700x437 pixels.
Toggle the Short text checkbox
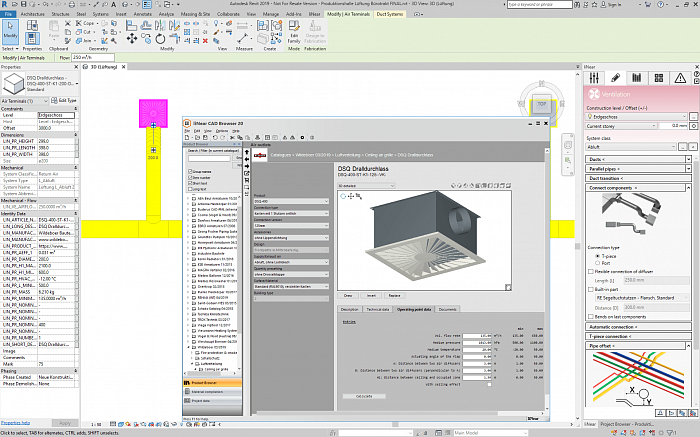pos(190,183)
